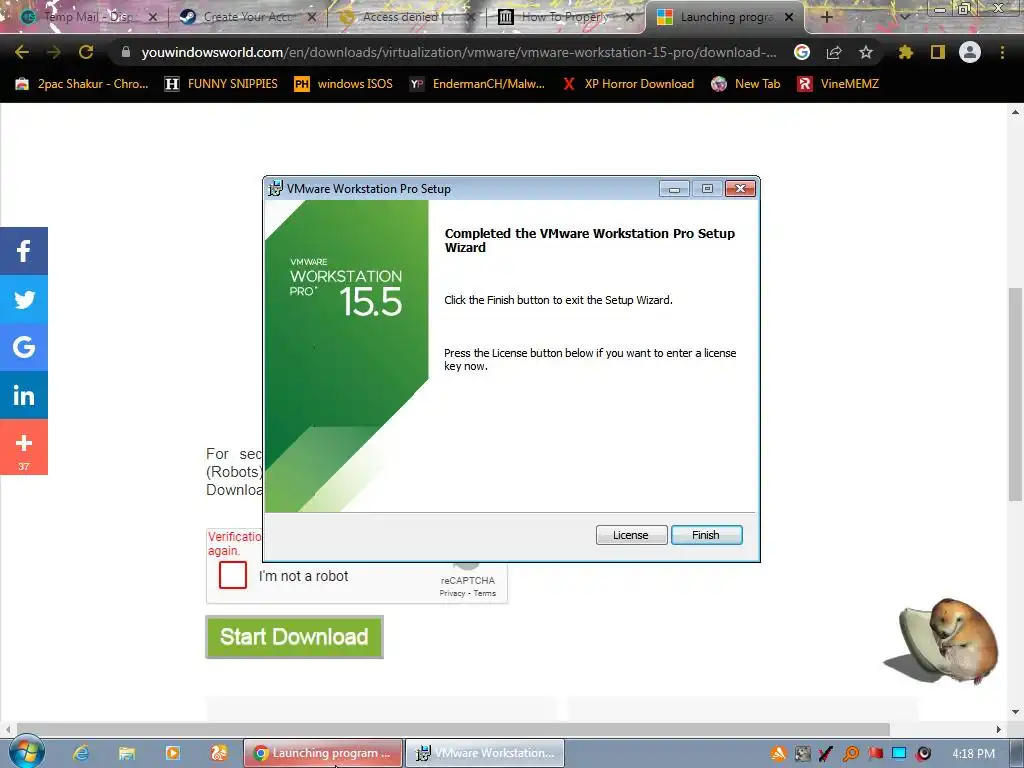The height and width of the screenshot is (768, 1024).
Task: Open reCAPTCHA Privacy link
Action: click(x=452, y=593)
